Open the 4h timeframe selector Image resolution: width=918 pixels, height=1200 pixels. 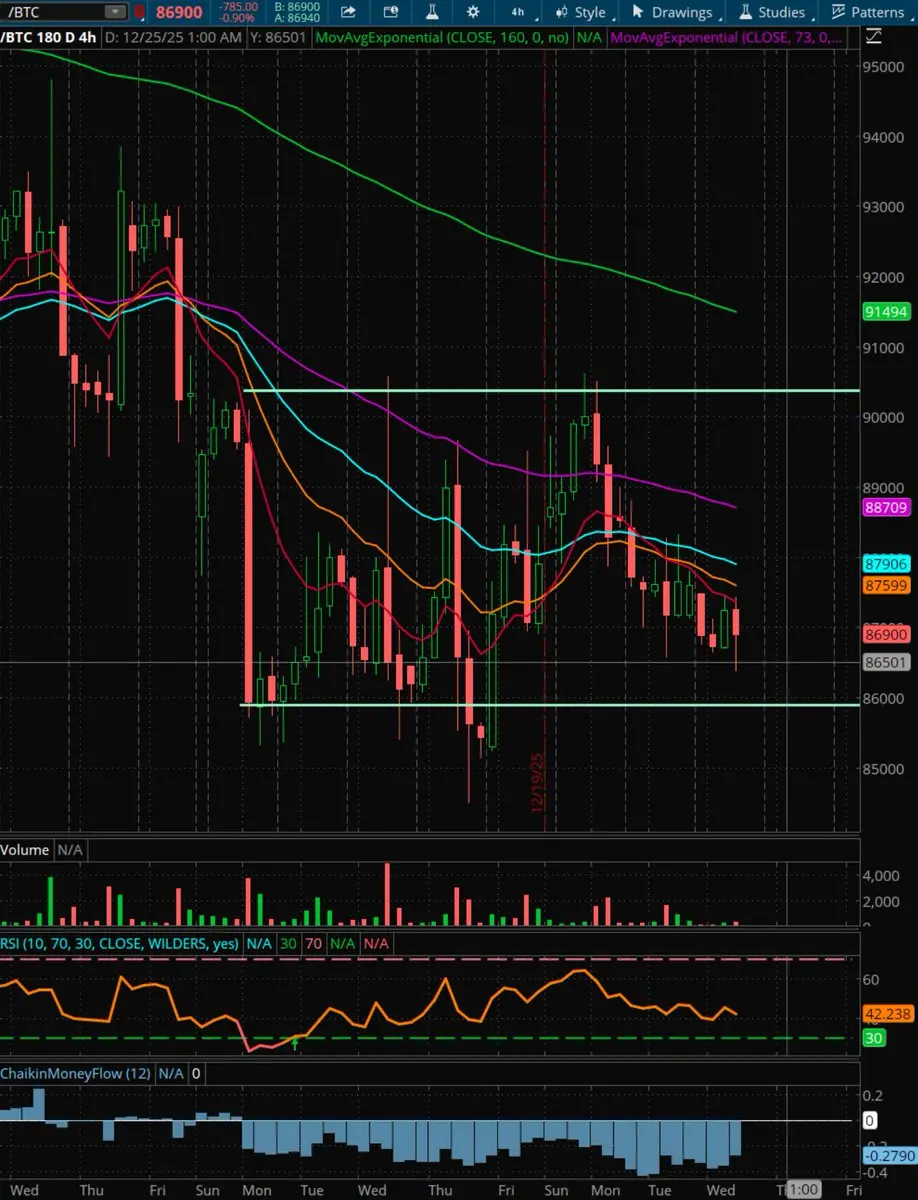point(517,12)
